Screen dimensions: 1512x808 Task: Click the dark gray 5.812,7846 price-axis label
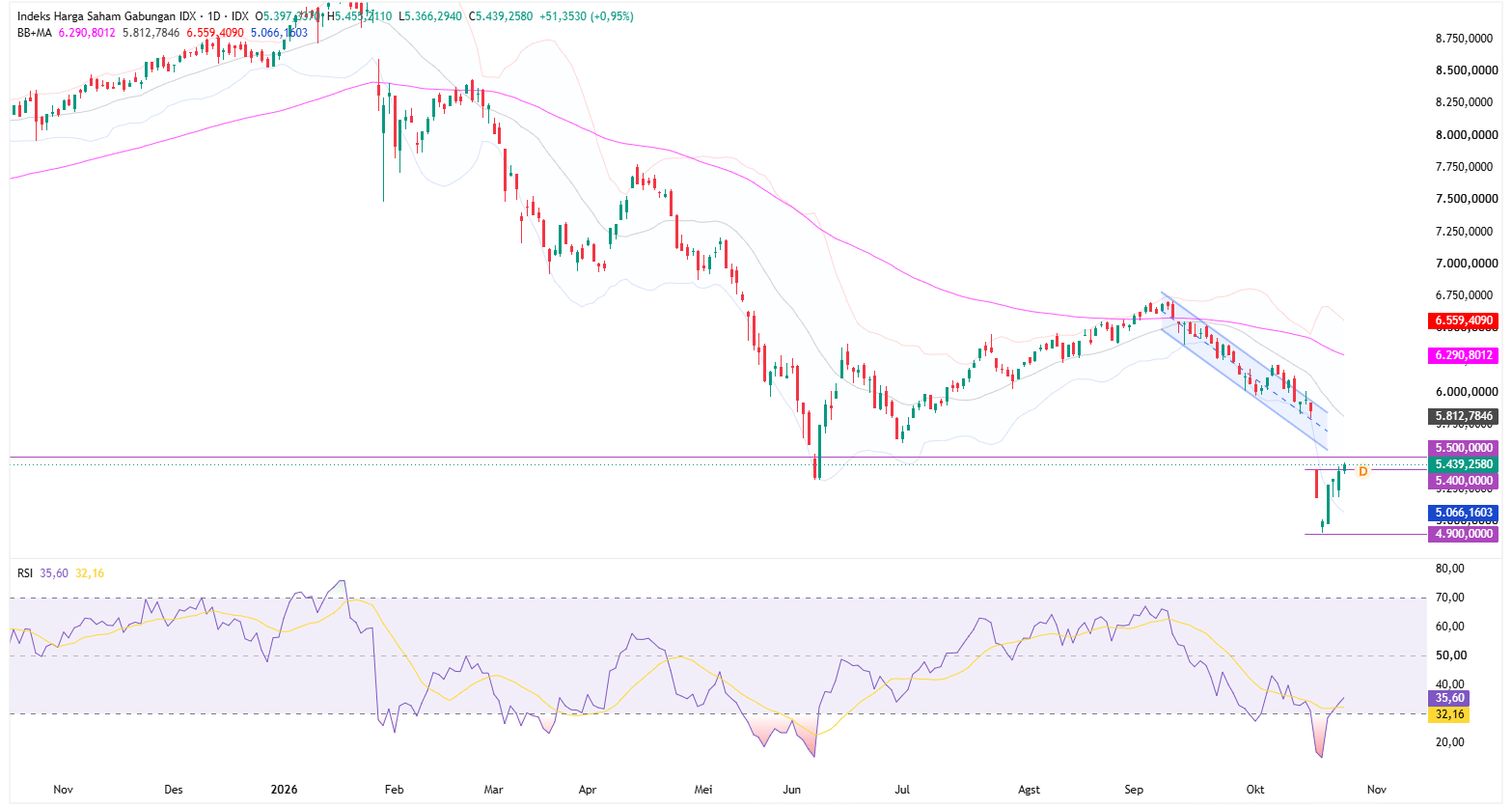click(1464, 416)
